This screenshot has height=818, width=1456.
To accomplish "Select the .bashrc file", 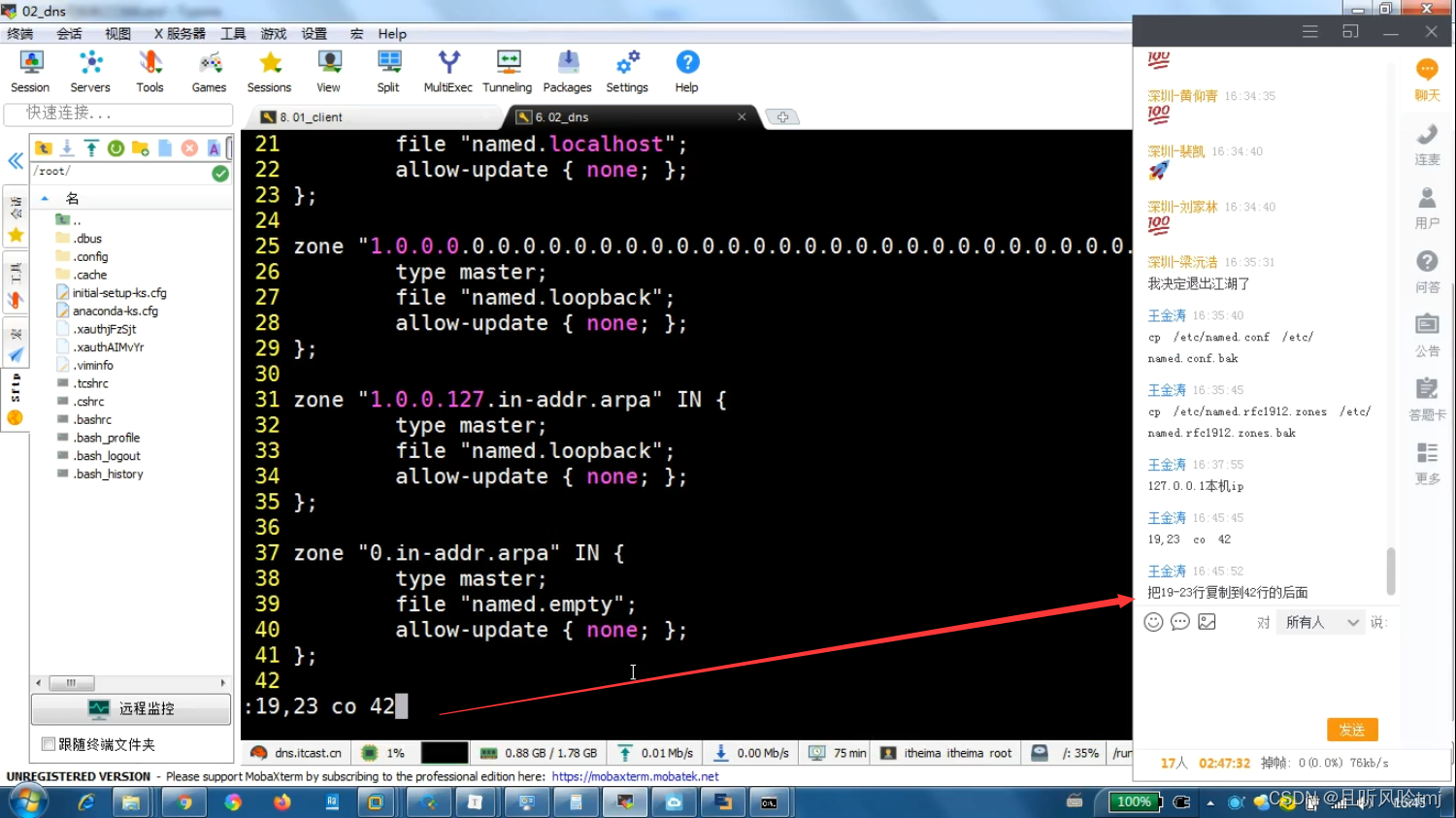I will click(92, 420).
